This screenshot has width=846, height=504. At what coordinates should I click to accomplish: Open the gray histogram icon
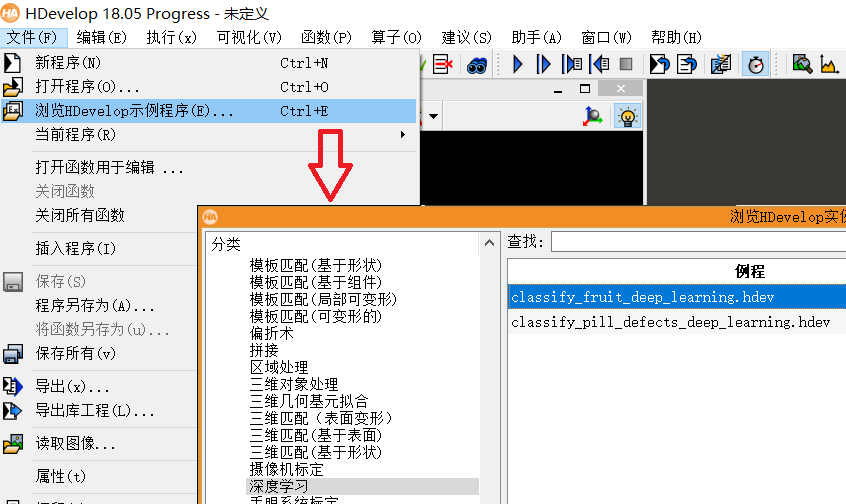point(829,64)
